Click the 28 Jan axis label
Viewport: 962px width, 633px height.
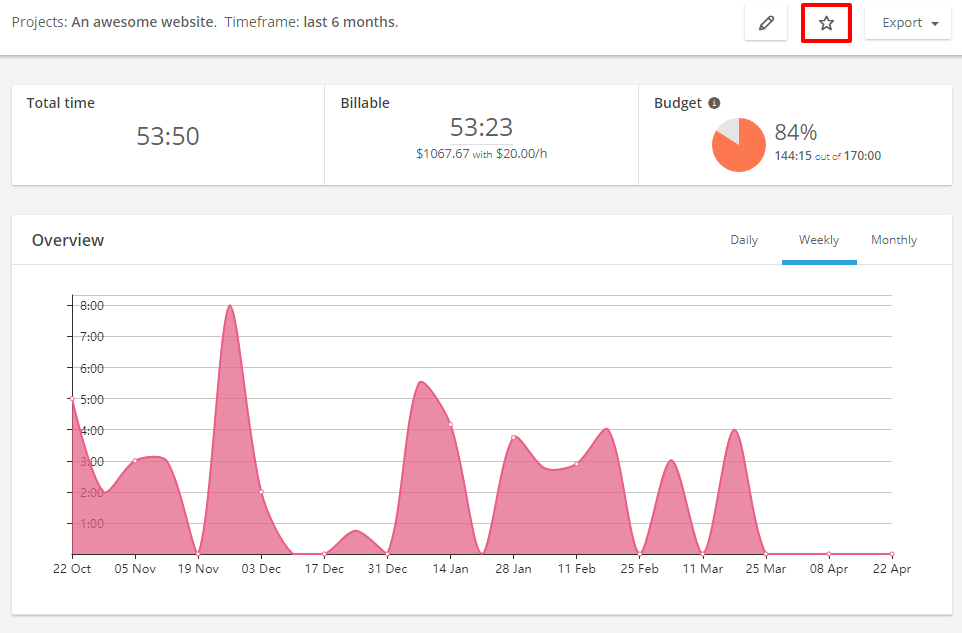tap(514, 569)
